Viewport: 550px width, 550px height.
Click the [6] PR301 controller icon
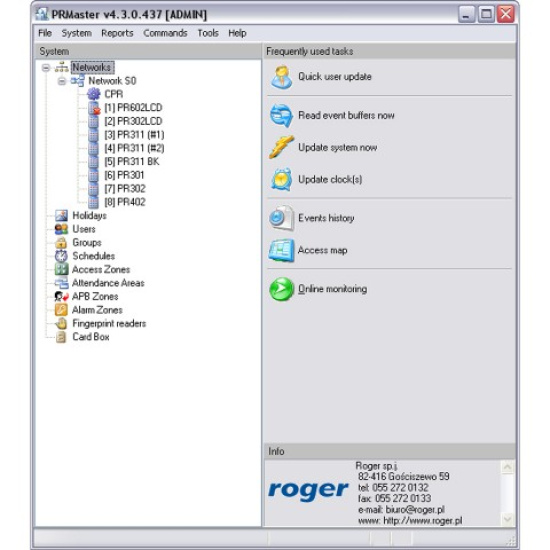coord(93,175)
